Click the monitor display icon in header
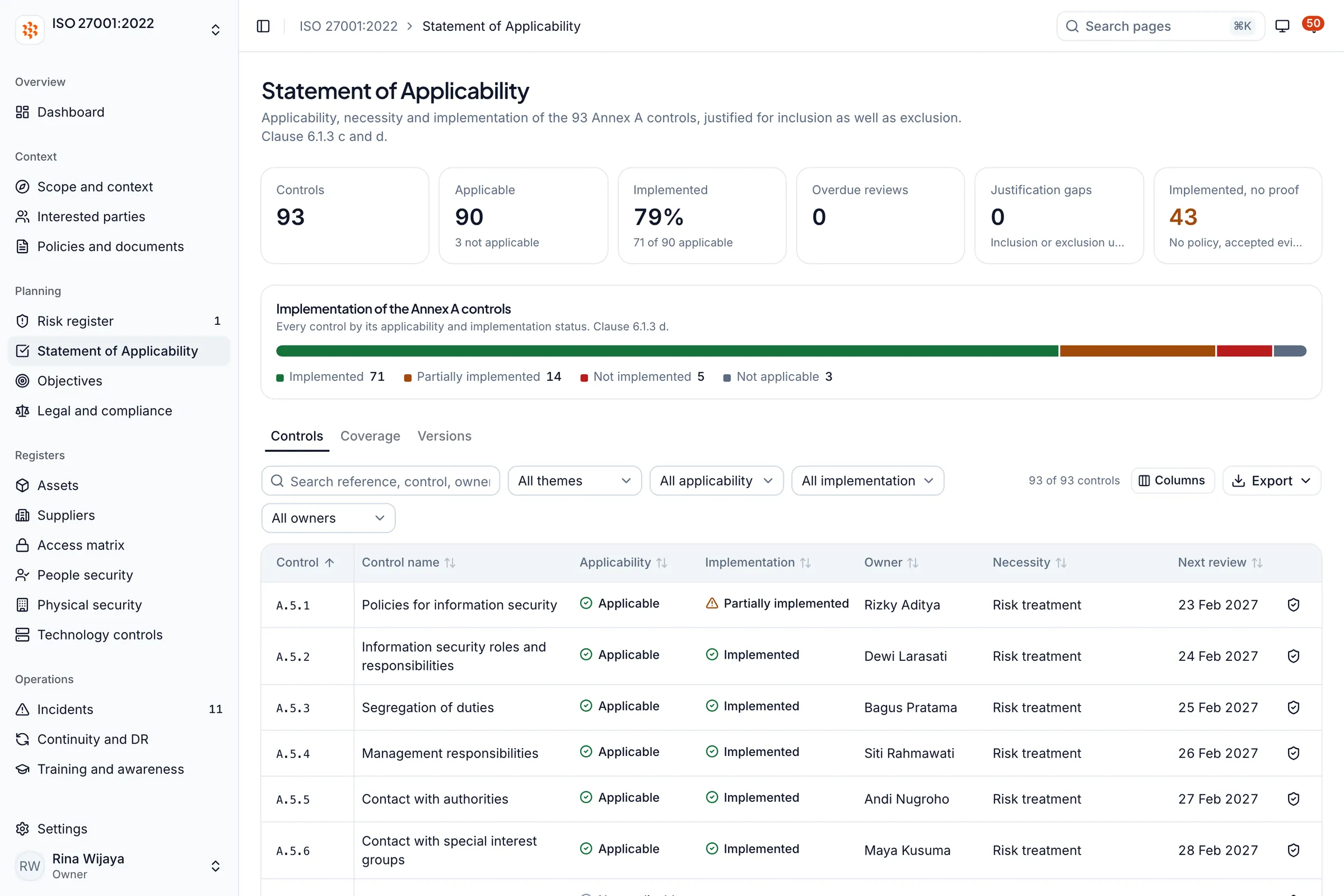 tap(1282, 26)
